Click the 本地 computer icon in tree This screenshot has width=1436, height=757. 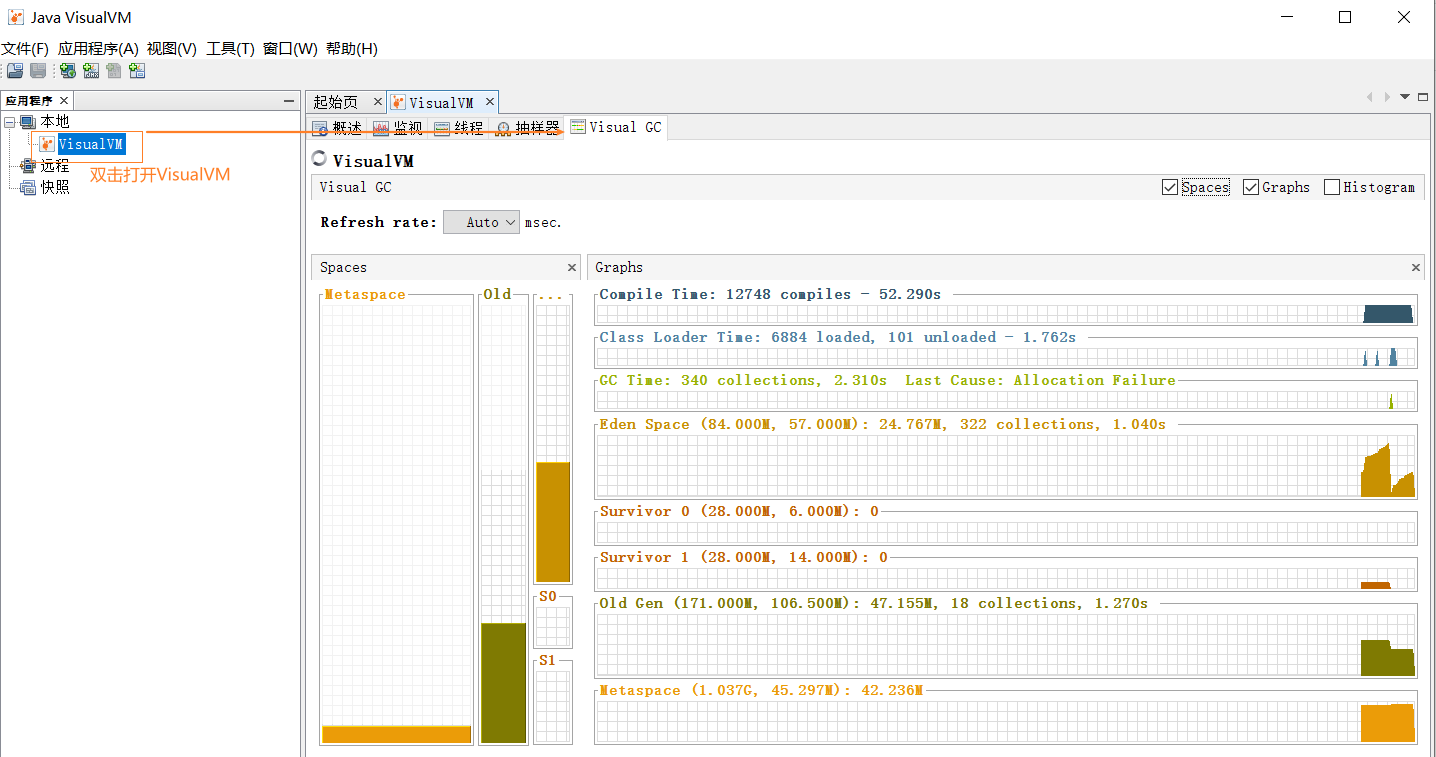point(28,122)
